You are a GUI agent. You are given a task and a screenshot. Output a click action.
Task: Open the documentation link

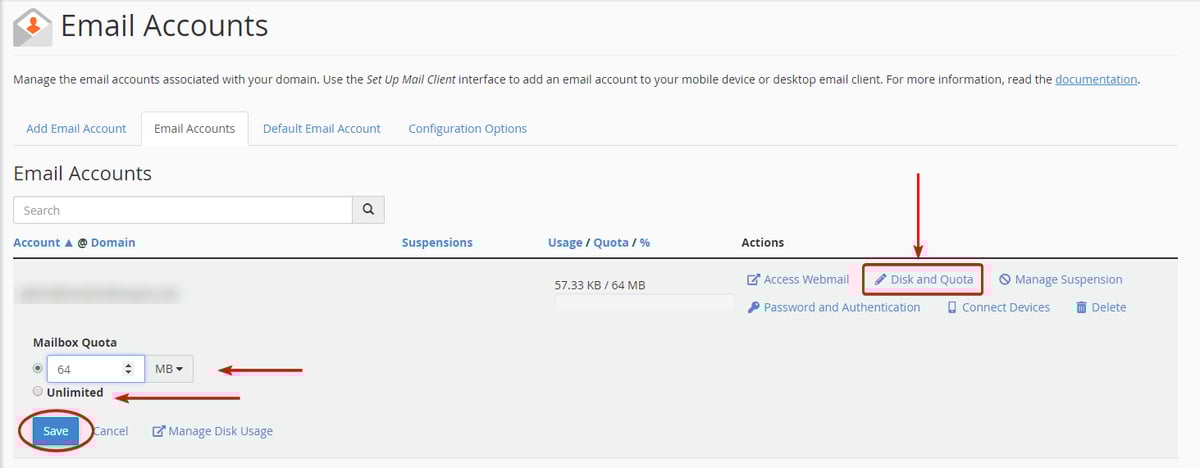(1095, 79)
